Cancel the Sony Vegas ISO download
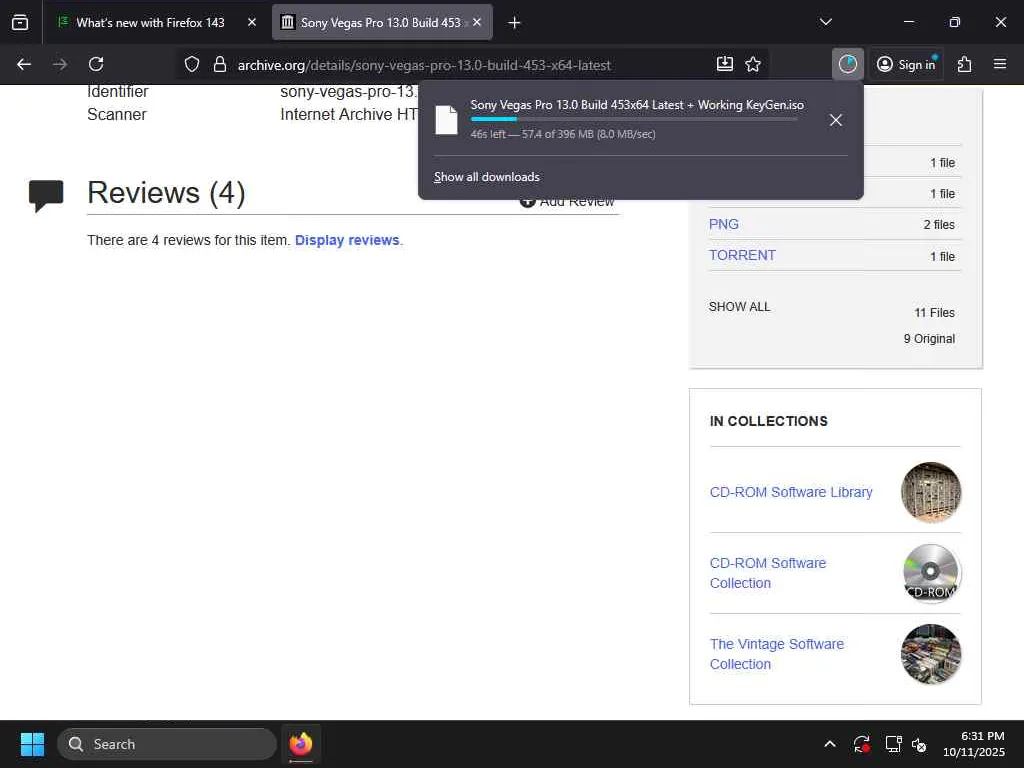The width and height of the screenshot is (1024, 768). pyautogui.click(x=835, y=120)
